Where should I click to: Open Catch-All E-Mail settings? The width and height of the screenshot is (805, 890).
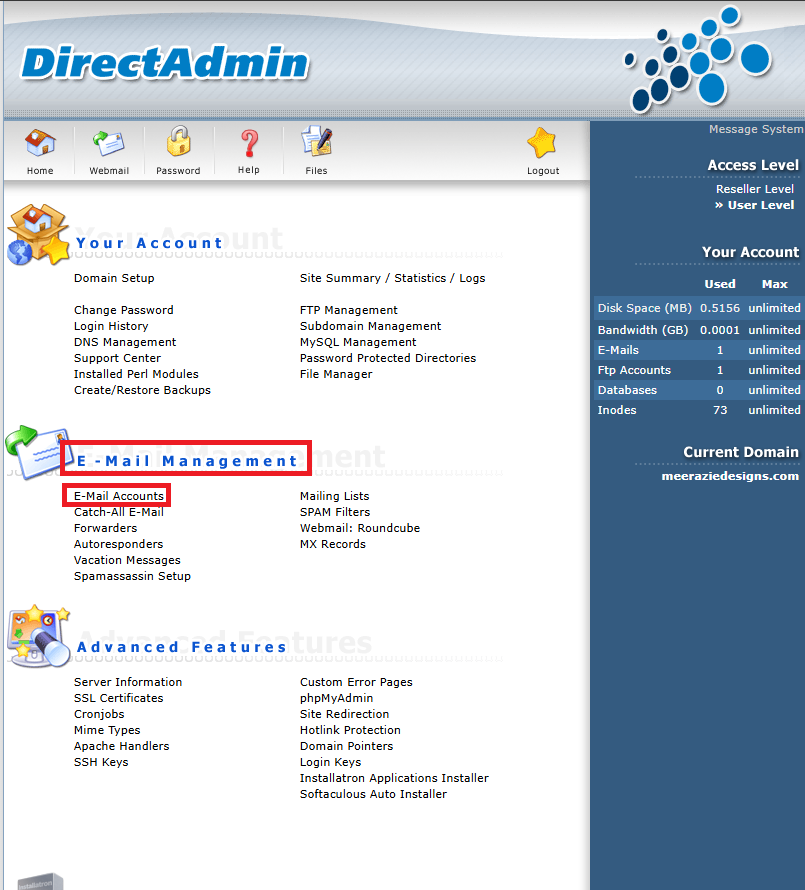119,512
